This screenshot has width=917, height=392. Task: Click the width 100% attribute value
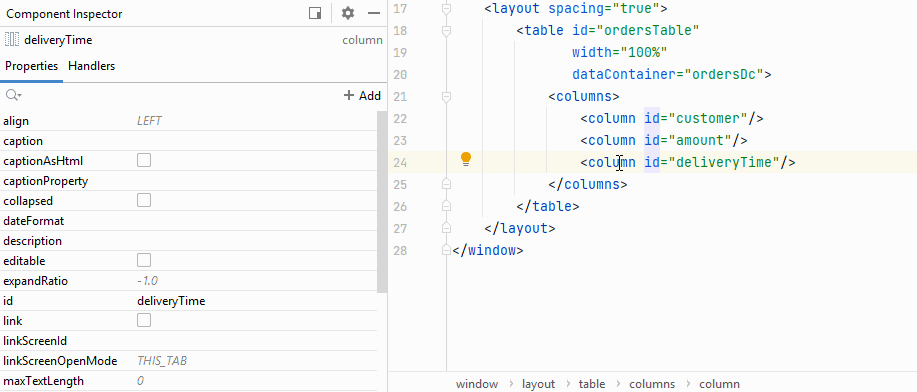(644, 52)
